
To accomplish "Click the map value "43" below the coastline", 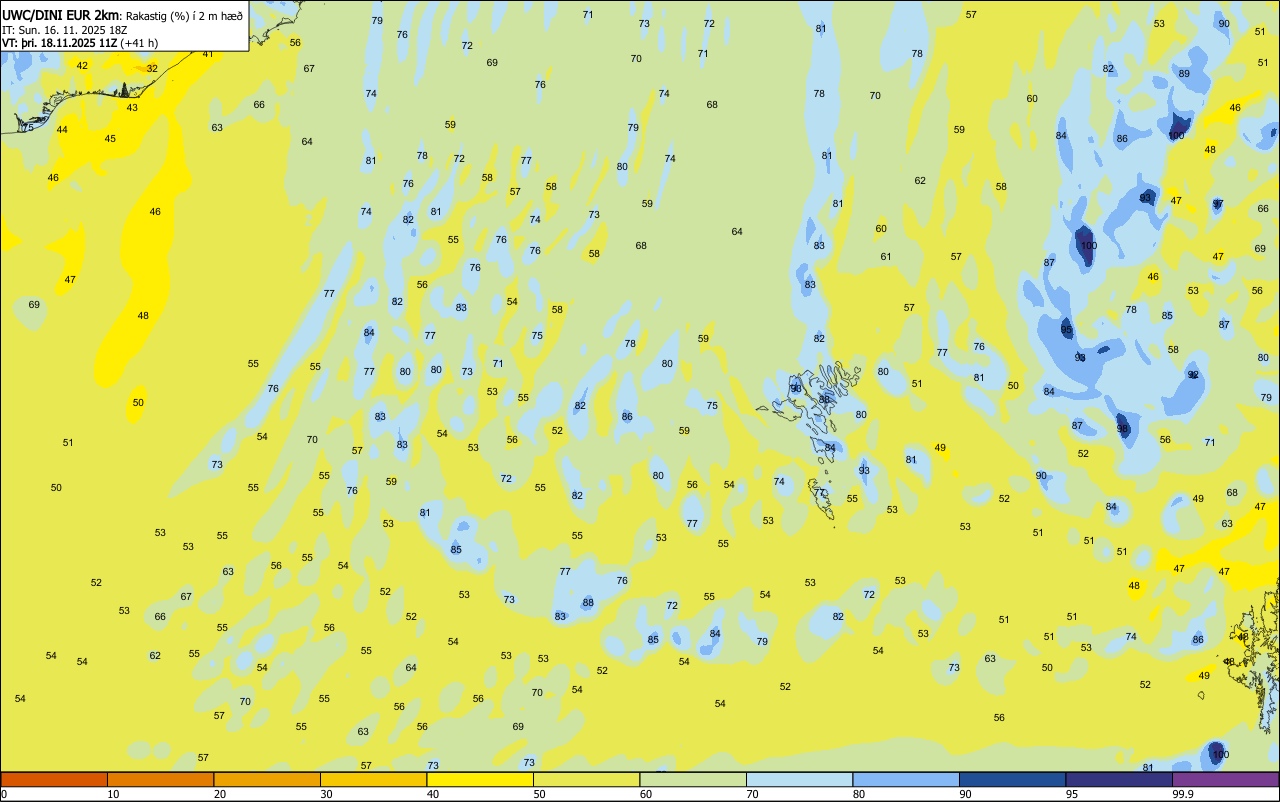I will click(x=132, y=108).
